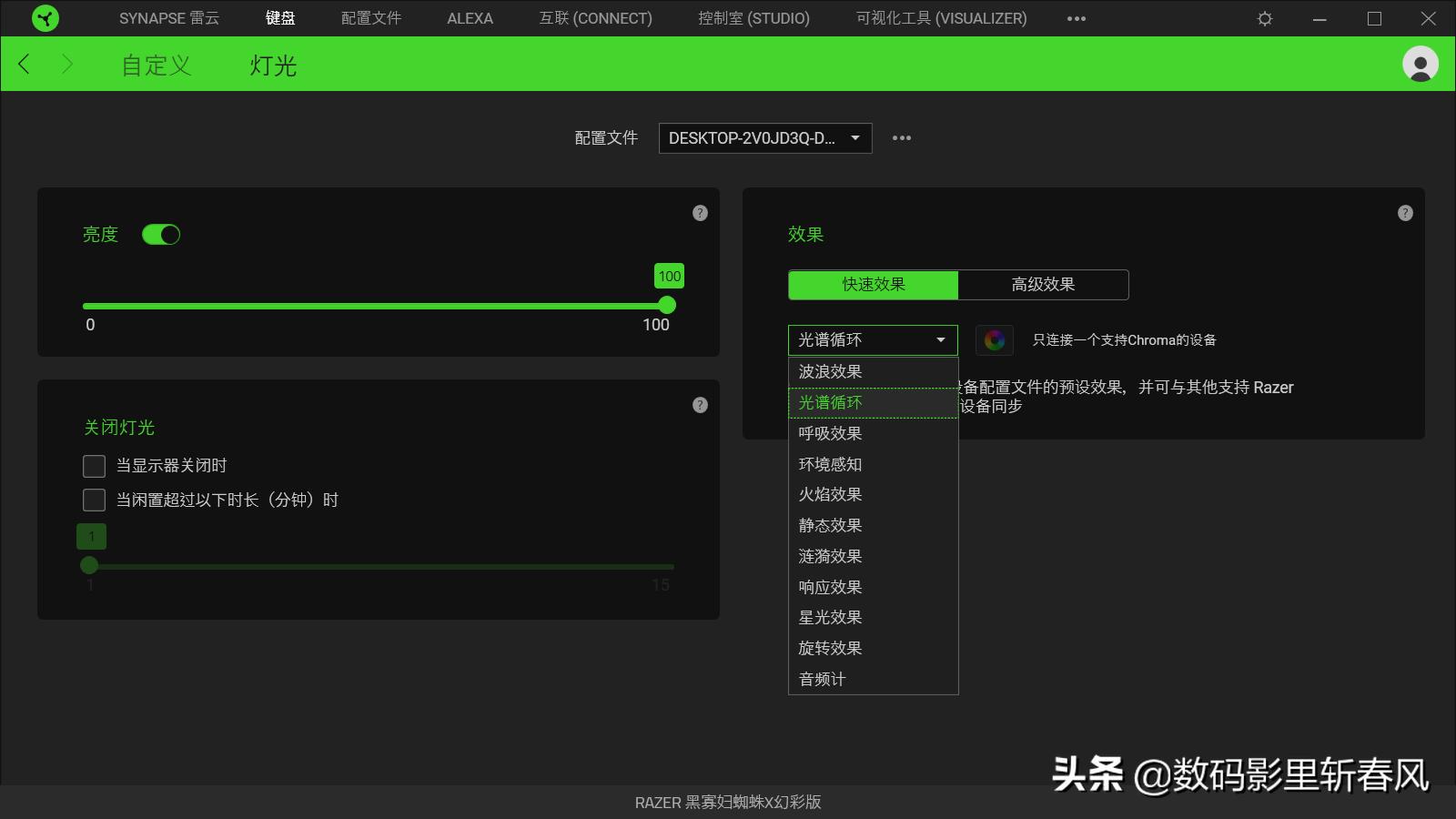Click the Razer logo icon
This screenshot has height=819, width=1456.
[44, 18]
